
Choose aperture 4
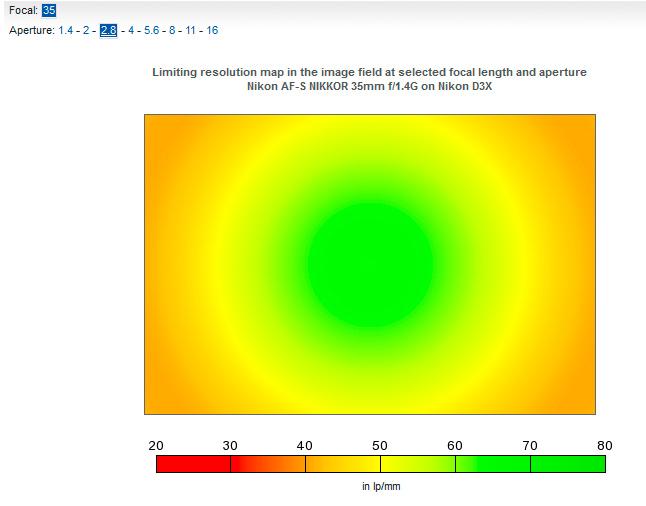click(131, 30)
